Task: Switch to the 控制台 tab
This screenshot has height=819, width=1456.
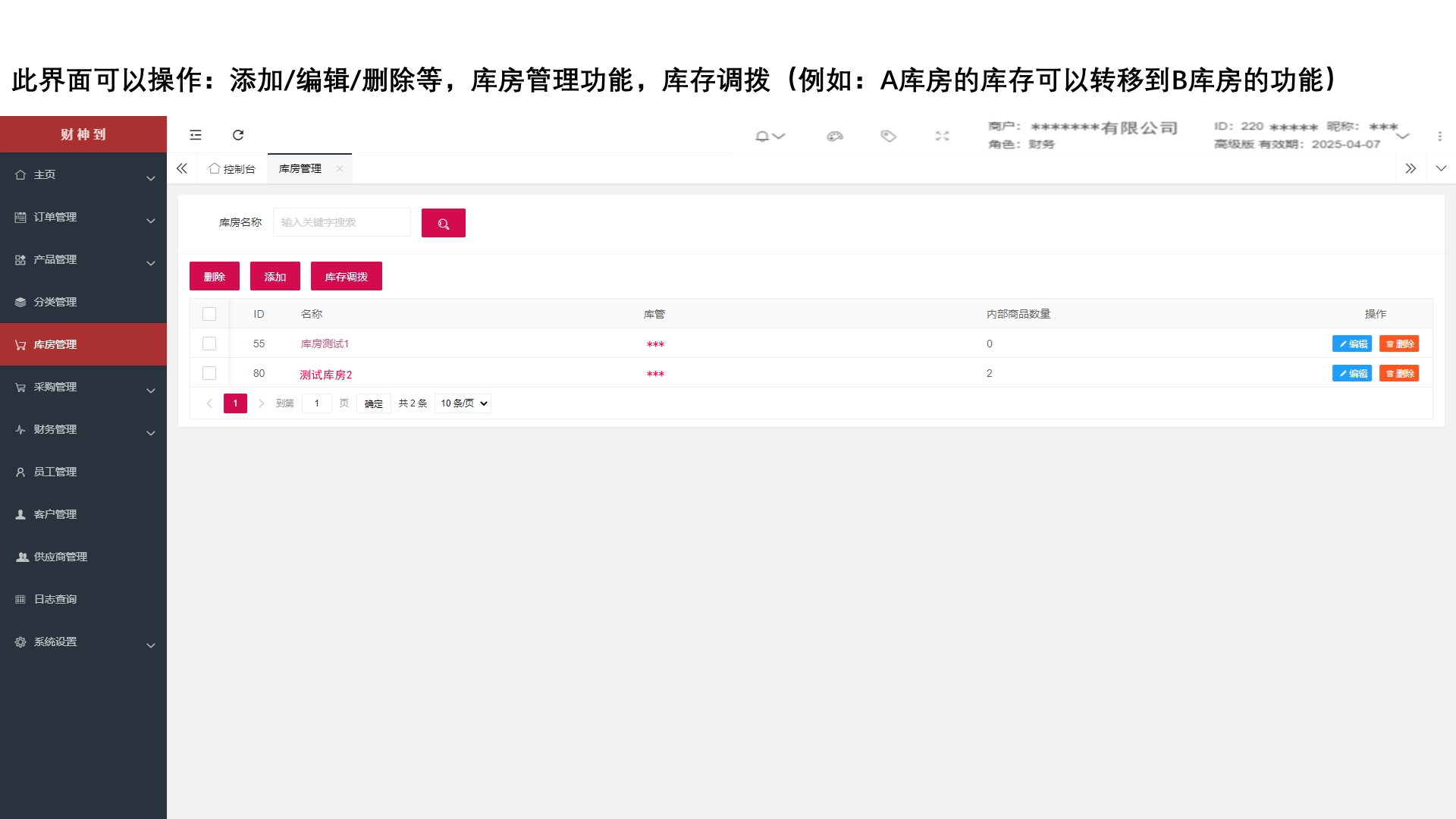Action: point(233,169)
